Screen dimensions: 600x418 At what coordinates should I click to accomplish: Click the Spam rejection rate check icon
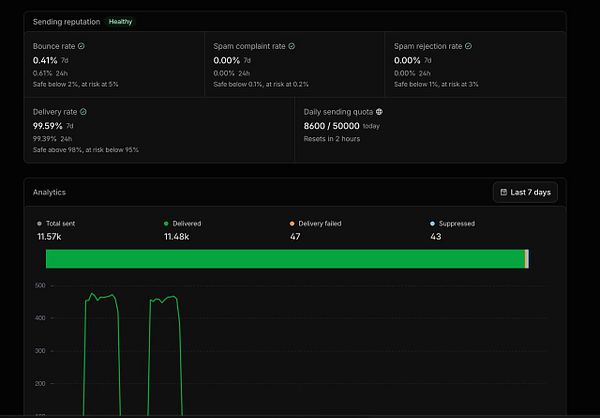click(x=468, y=46)
